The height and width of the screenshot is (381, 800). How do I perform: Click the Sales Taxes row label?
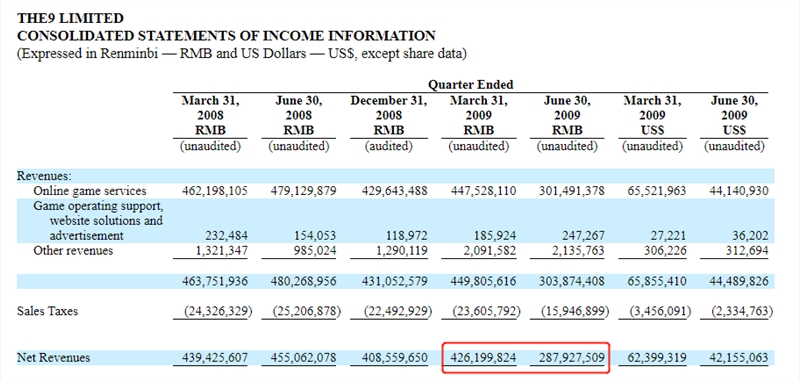click(x=47, y=311)
